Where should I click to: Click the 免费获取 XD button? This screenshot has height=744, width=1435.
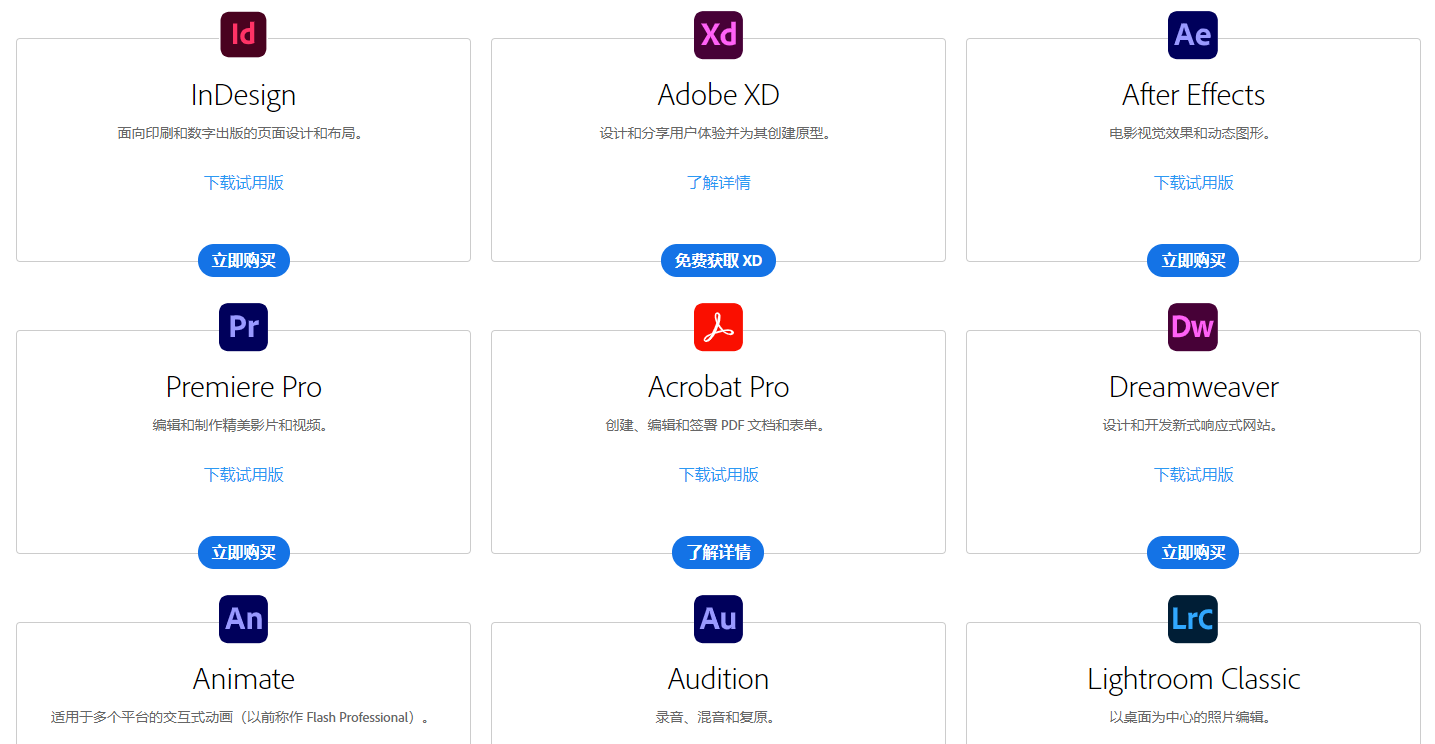[x=718, y=261]
